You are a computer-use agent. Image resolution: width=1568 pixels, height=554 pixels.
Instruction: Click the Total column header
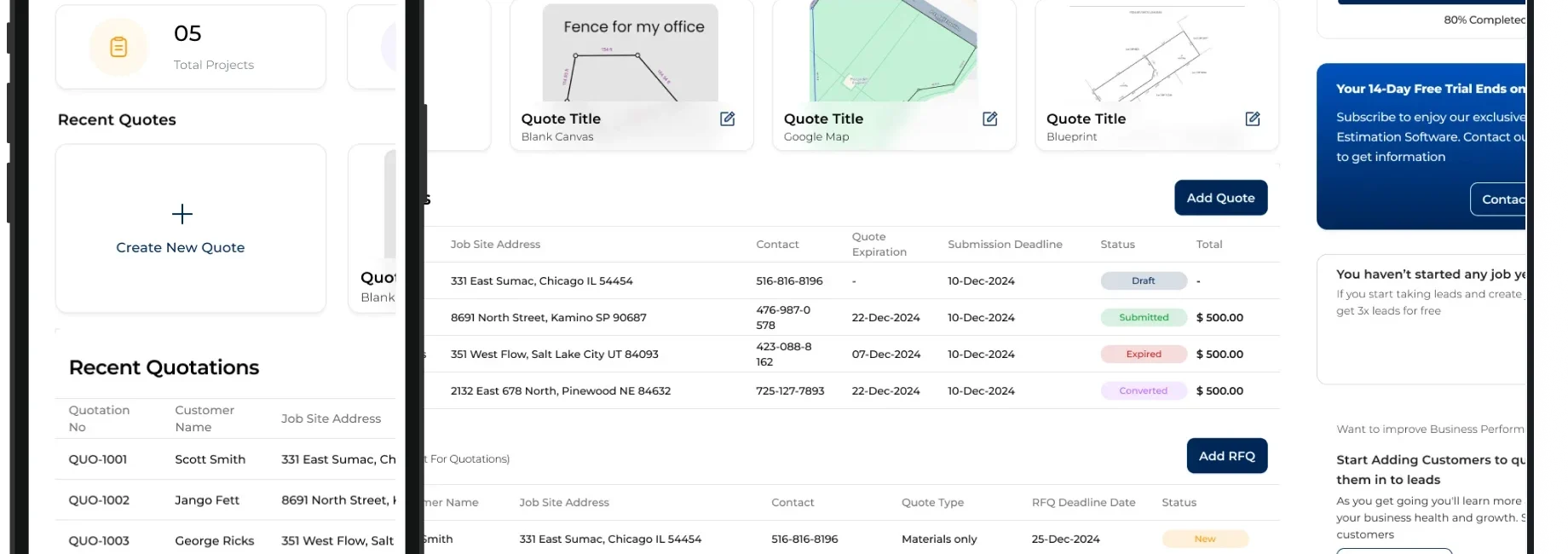click(1209, 245)
